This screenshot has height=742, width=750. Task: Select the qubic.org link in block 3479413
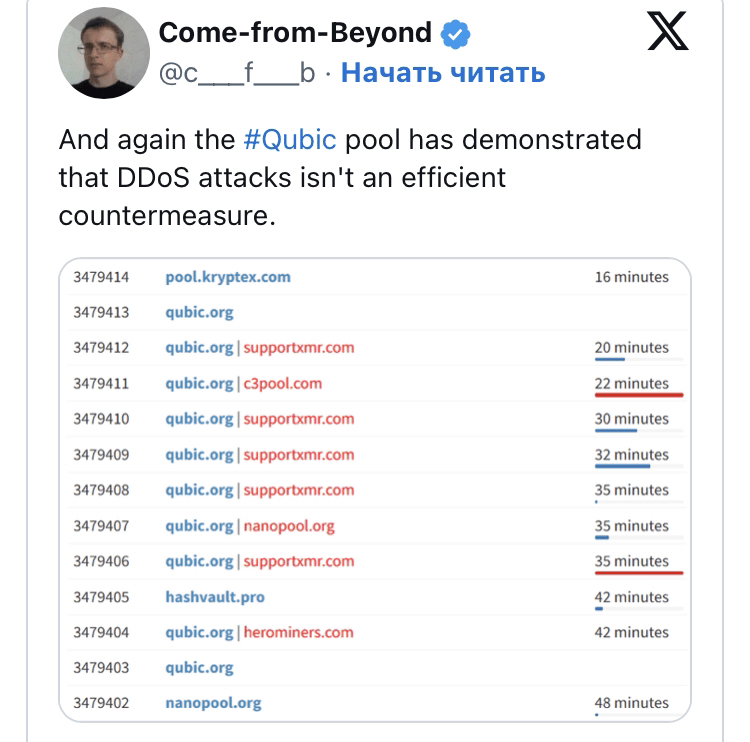coord(199,312)
